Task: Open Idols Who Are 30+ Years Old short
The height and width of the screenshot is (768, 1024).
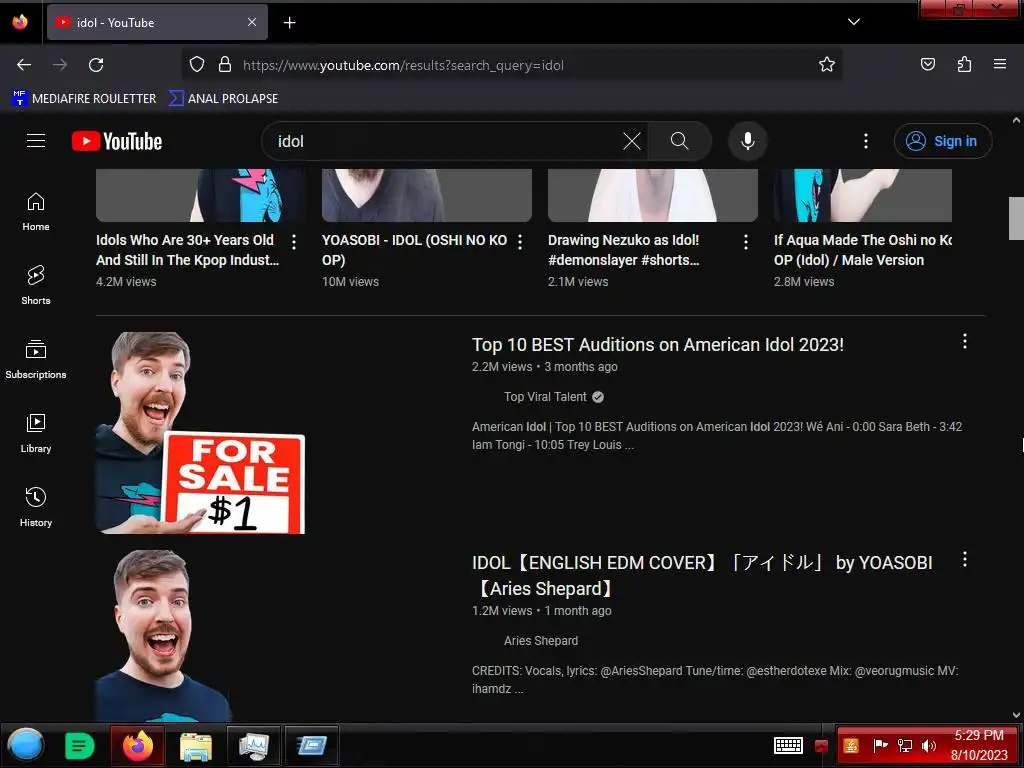Action: [187, 250]
